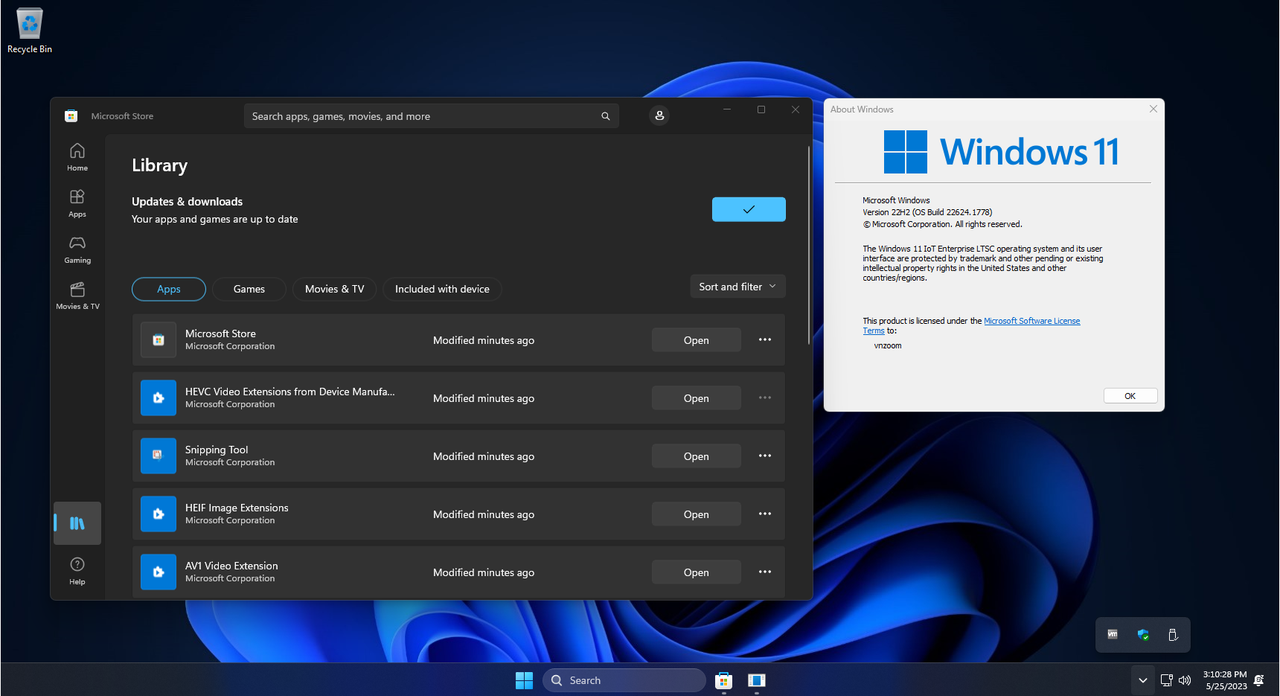Click the Microsoft Store app icon in list
The height and width of the screenshot is (696, 1280).
click(x=158, y=340)
